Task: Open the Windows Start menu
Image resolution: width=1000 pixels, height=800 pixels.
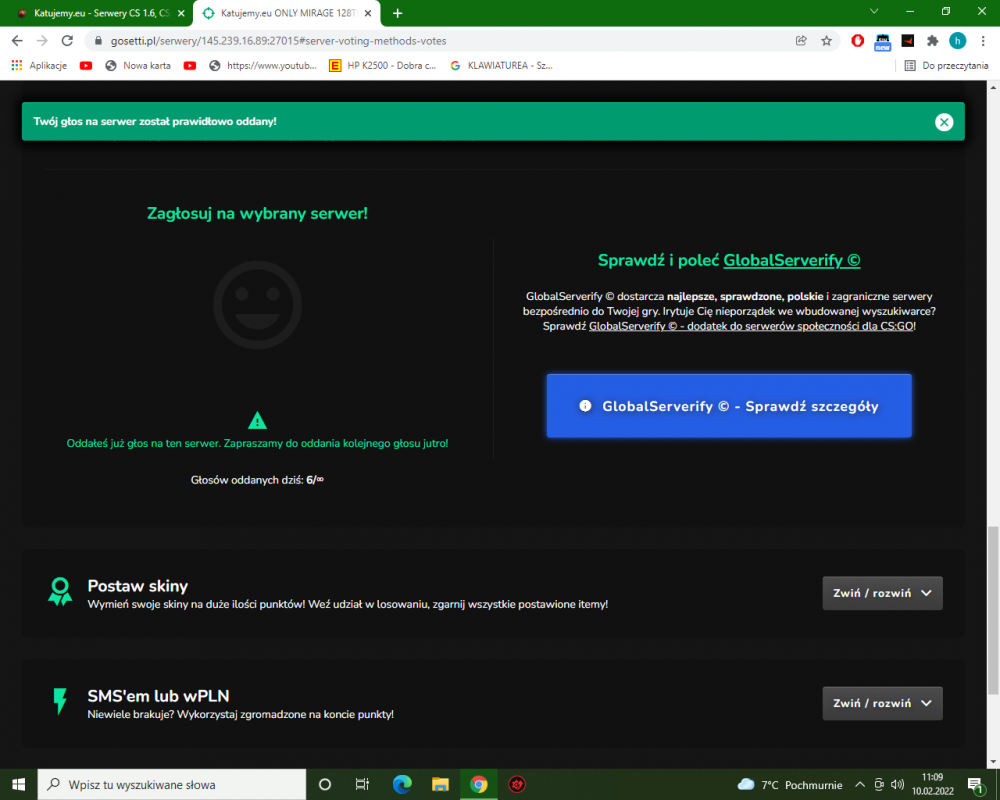Action: (18, 785)
